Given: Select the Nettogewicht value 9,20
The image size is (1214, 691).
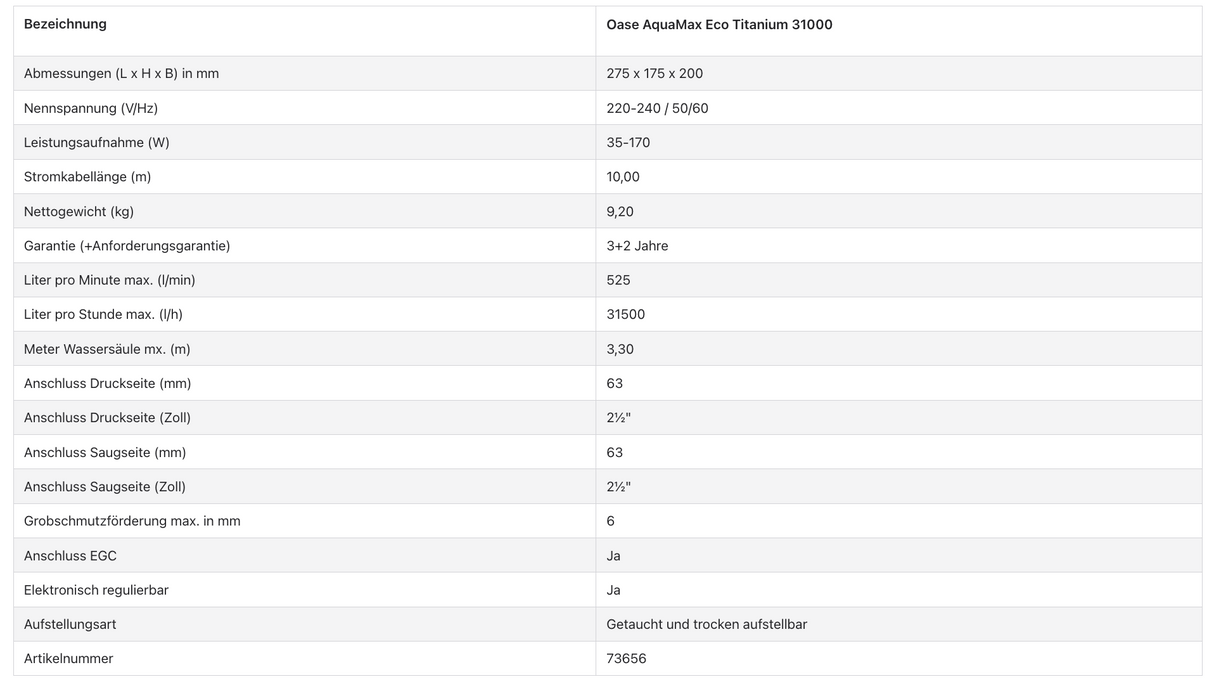Looking at the screenshot, I should tap(620, 211).
